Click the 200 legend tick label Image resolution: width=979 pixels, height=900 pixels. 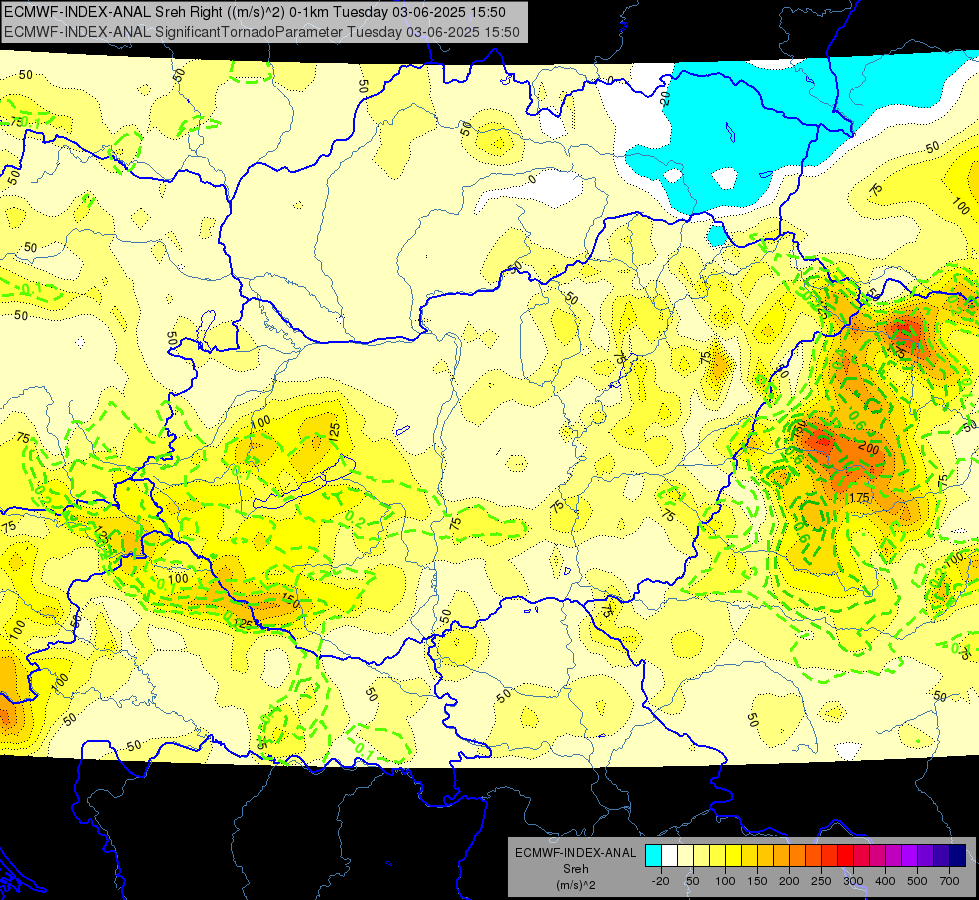(789, 881)
